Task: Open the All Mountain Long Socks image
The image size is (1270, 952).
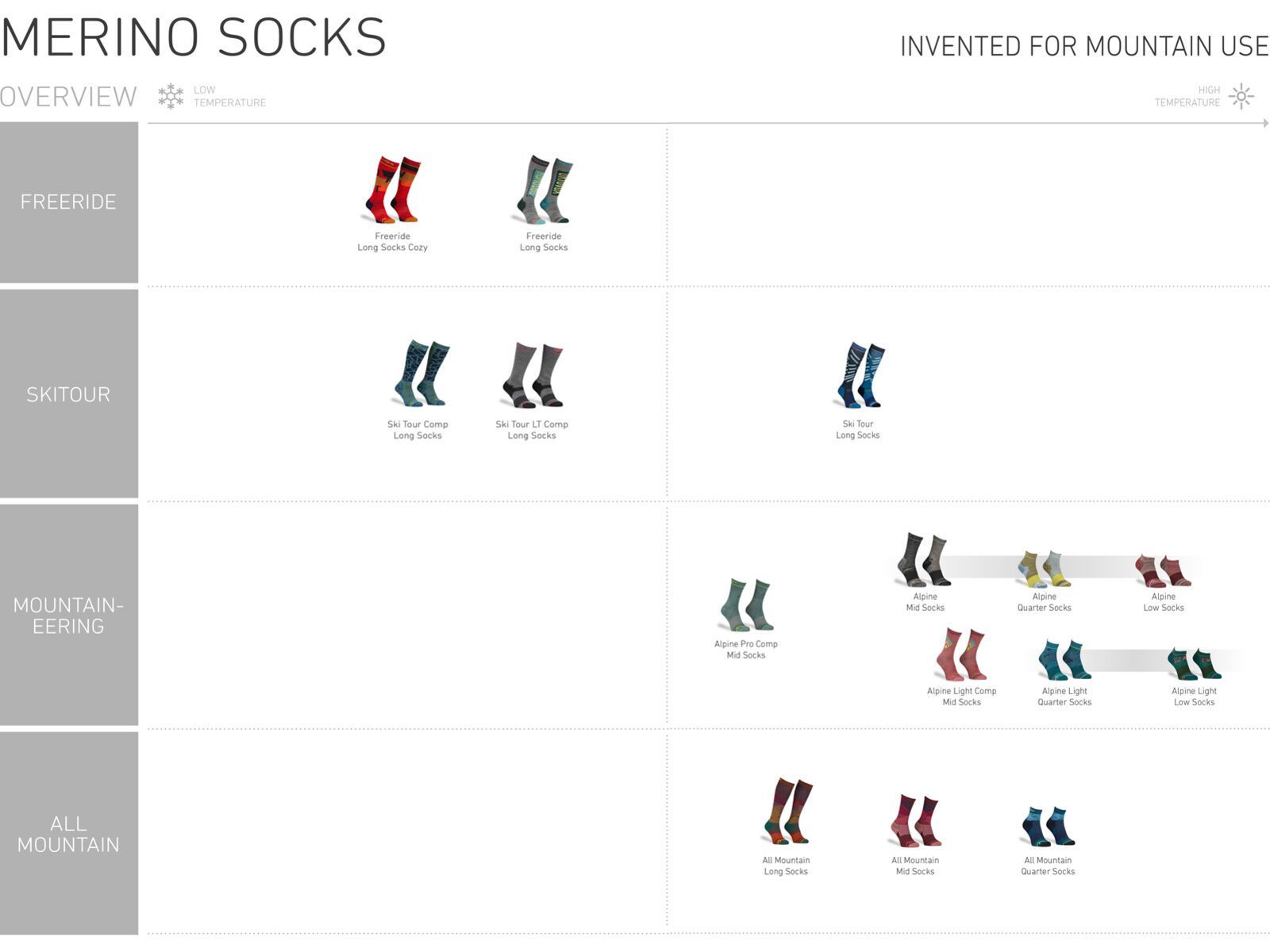Action: [787, 812]
